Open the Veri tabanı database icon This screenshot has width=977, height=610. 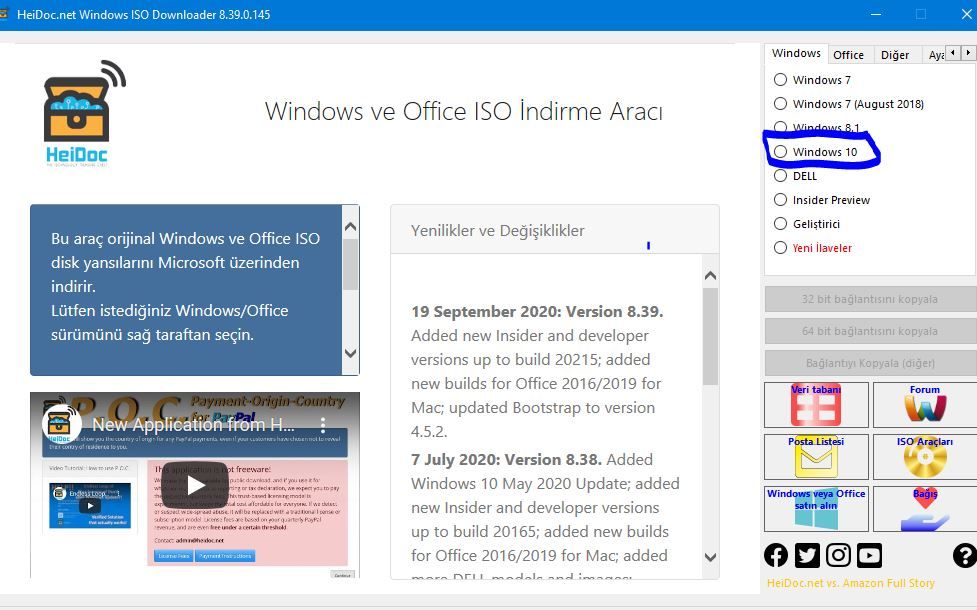pyautogui.click(x=816, y=405)
